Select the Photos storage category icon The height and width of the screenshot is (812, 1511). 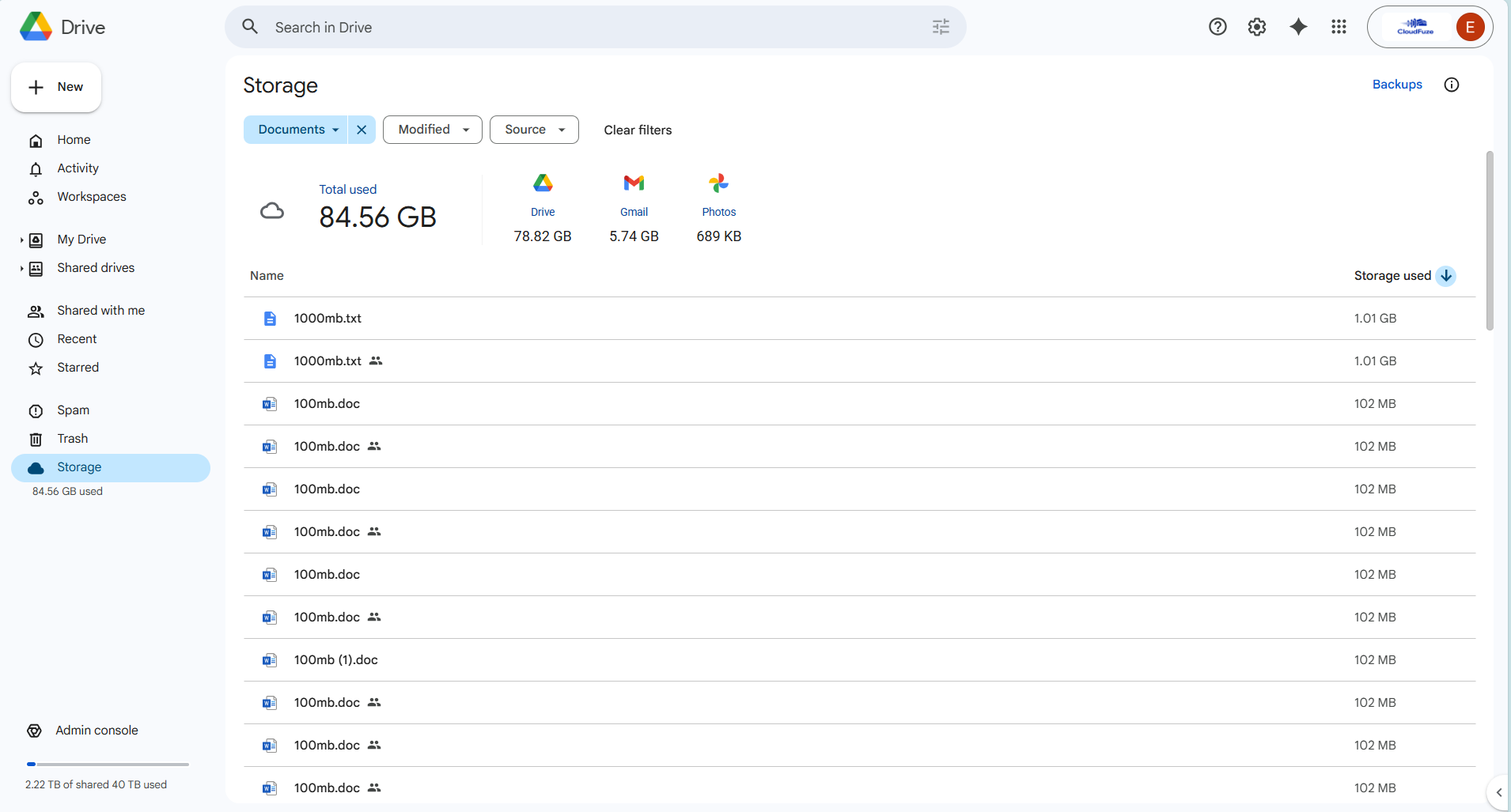(x=718, y=183)
